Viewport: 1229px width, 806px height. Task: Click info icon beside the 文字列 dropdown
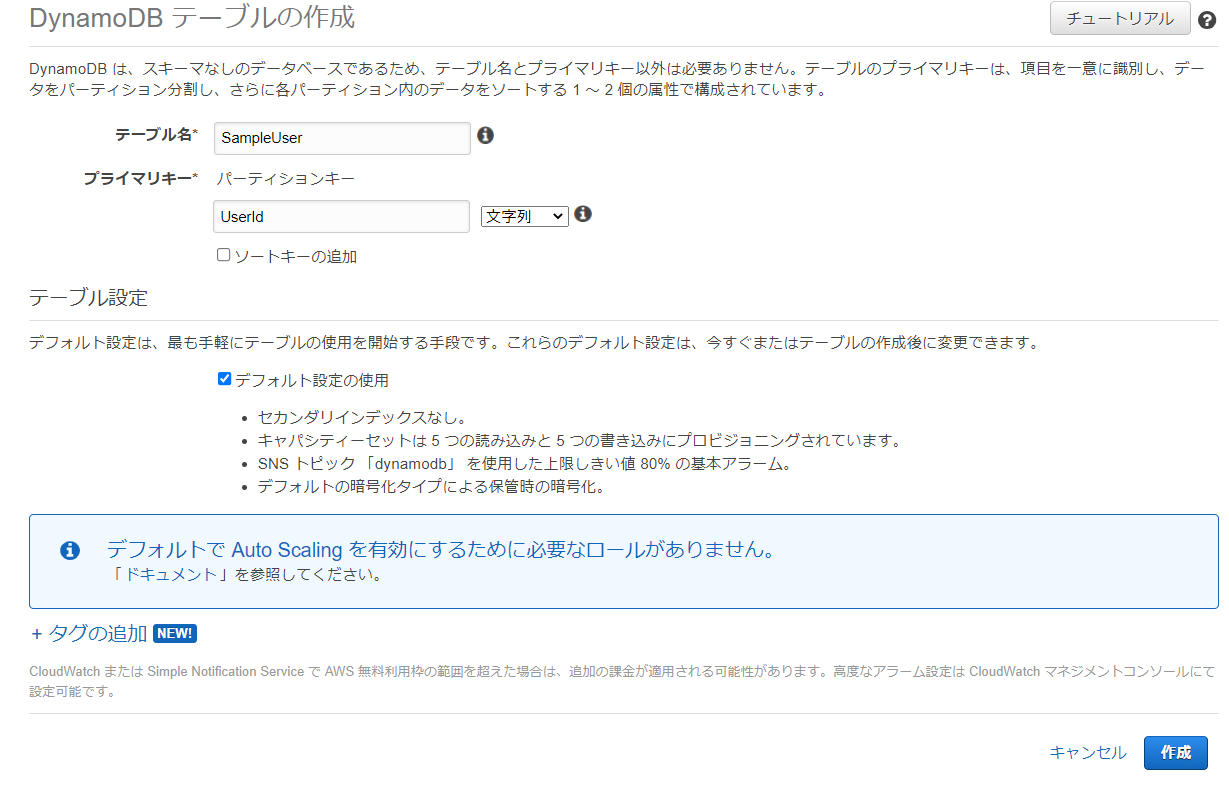click(583, 214)
